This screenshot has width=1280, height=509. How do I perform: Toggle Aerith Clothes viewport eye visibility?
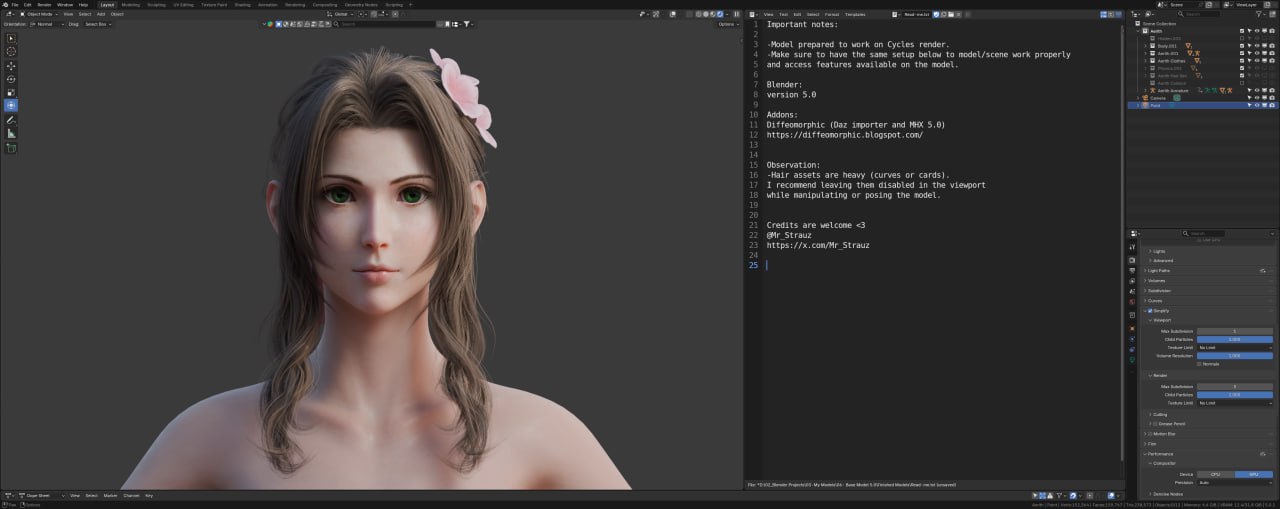click(1257, 61)
